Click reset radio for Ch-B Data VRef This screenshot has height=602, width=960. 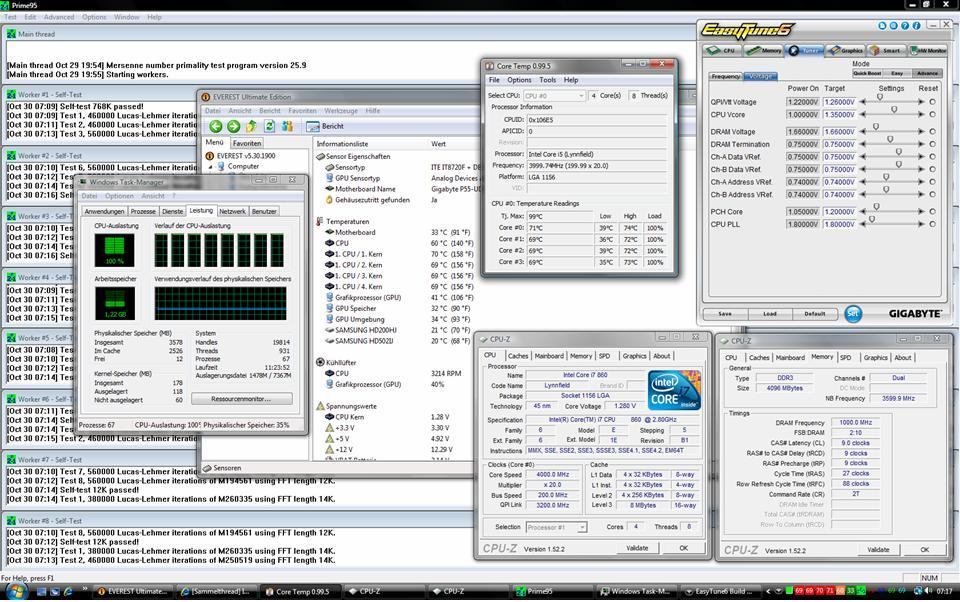(x=932, y=170)
